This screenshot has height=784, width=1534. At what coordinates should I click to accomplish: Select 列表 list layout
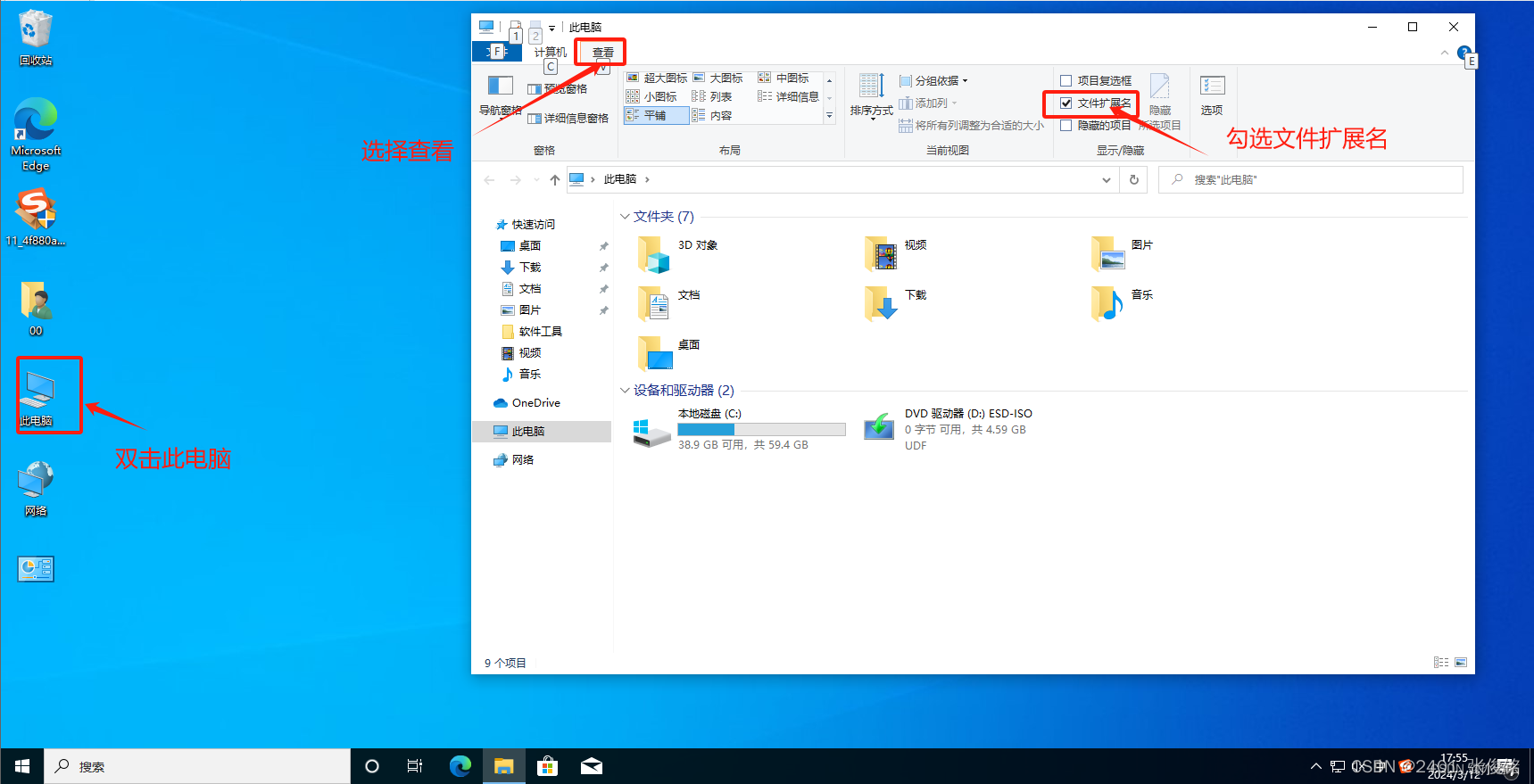coord(712,96)
